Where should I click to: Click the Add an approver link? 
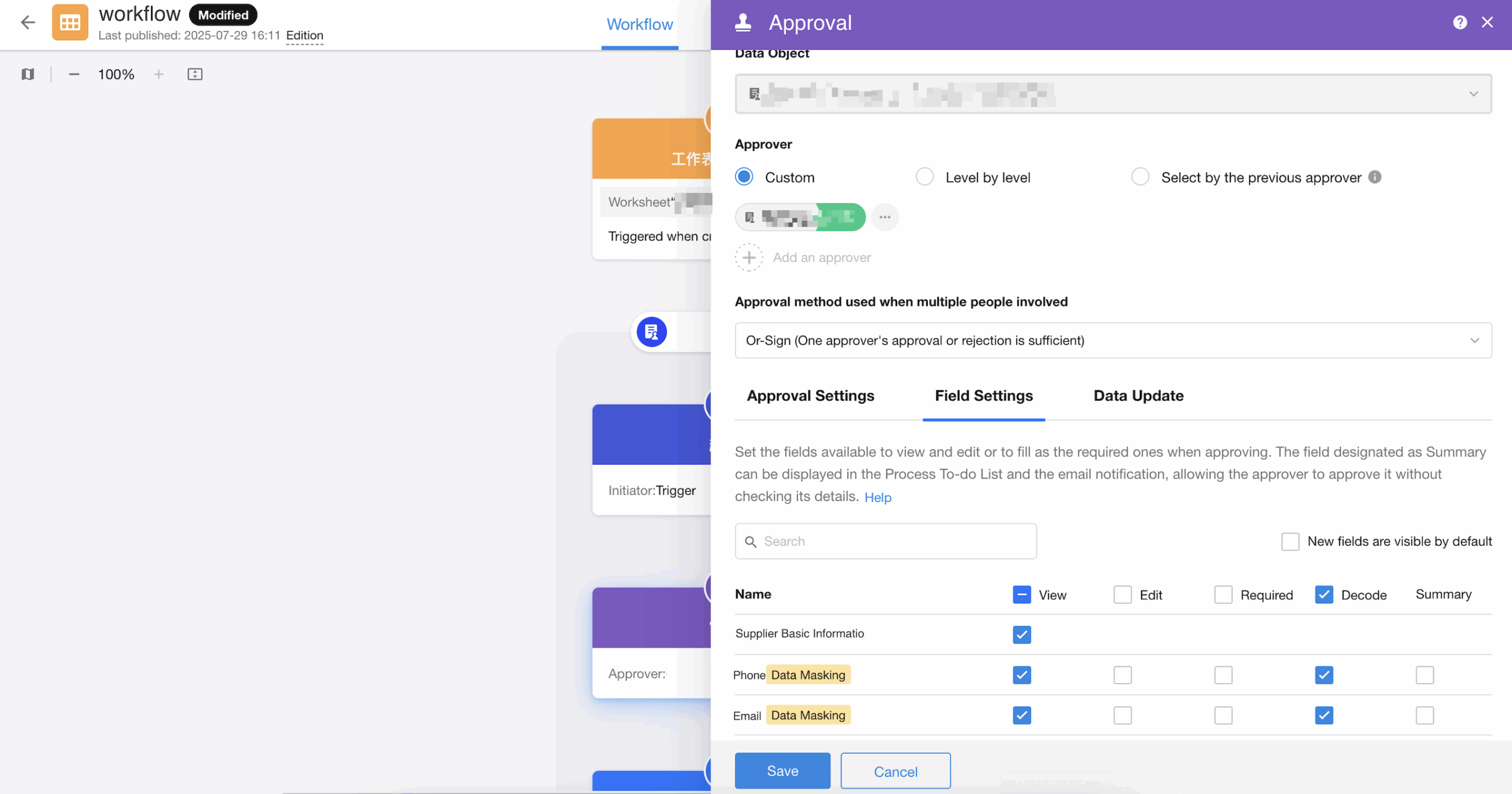[x=822, y=257]
